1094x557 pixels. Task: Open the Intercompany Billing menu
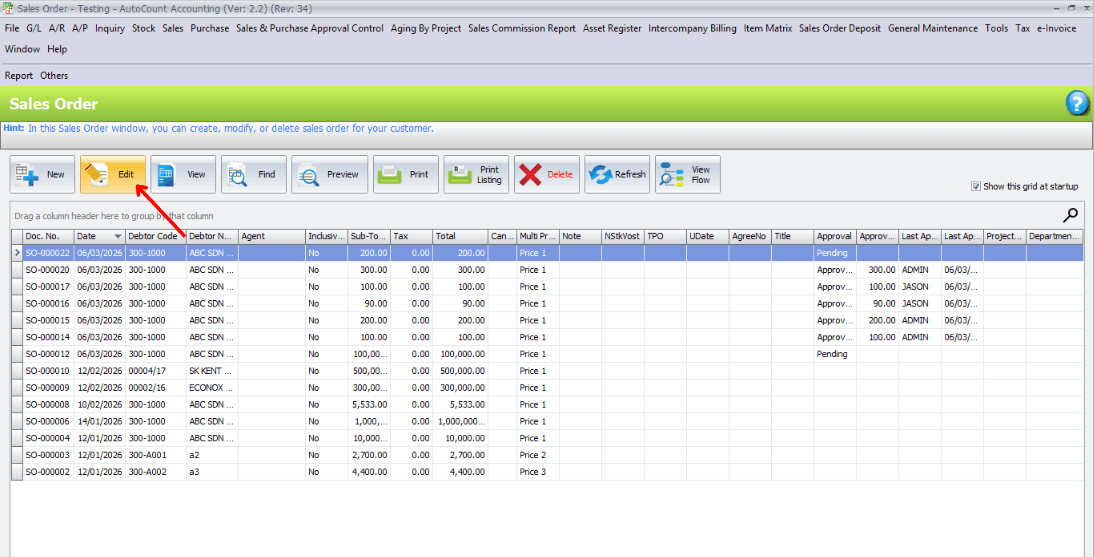[x=692, y=29]
